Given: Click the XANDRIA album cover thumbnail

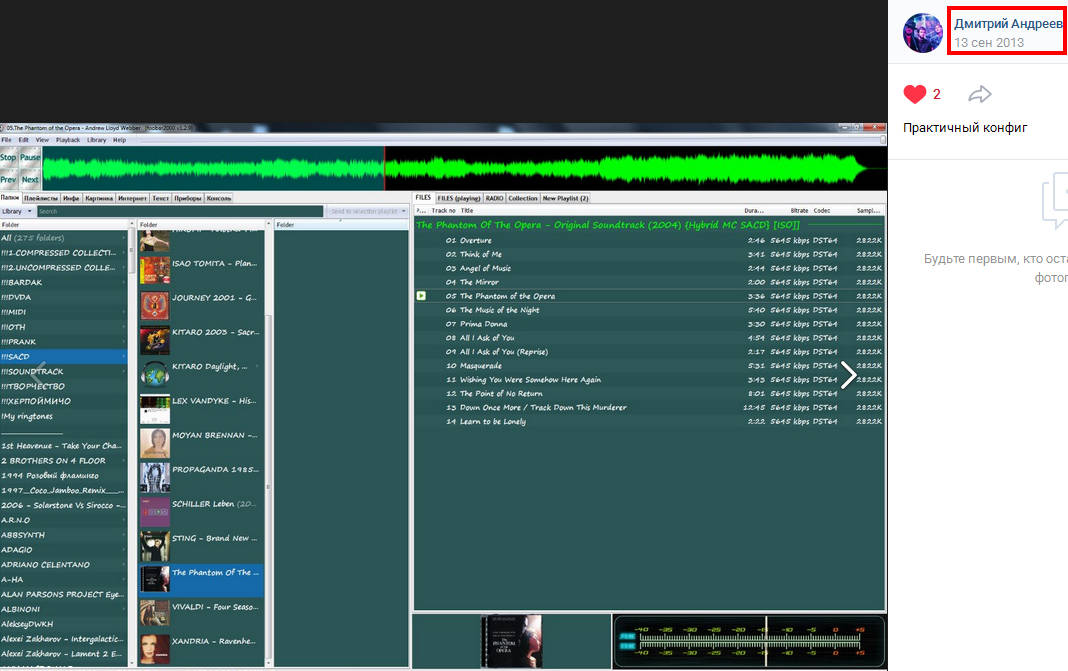Looking at the screenshot, I should pyautogui.click(x=154, y=646).
